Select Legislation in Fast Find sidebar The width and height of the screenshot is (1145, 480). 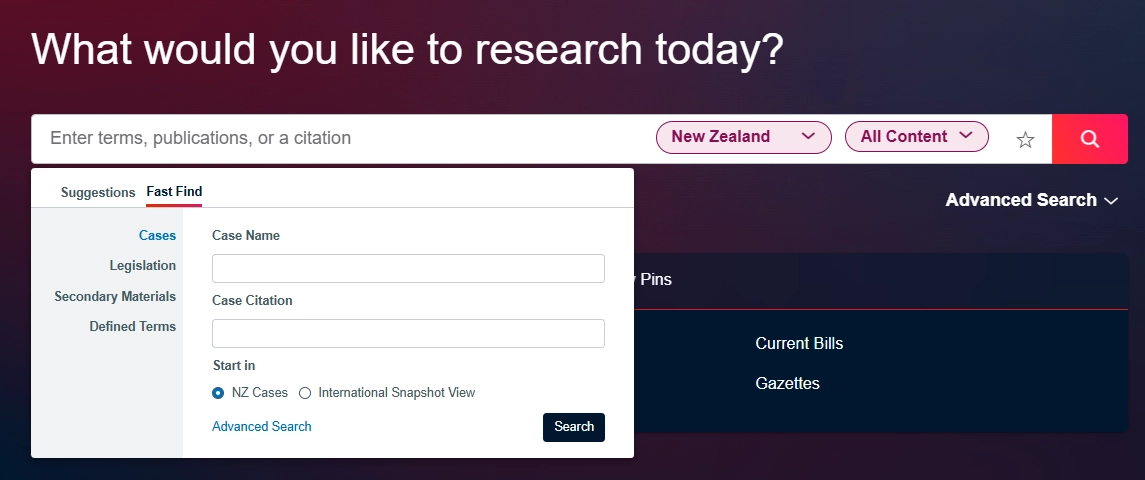(x=143, y=266)
